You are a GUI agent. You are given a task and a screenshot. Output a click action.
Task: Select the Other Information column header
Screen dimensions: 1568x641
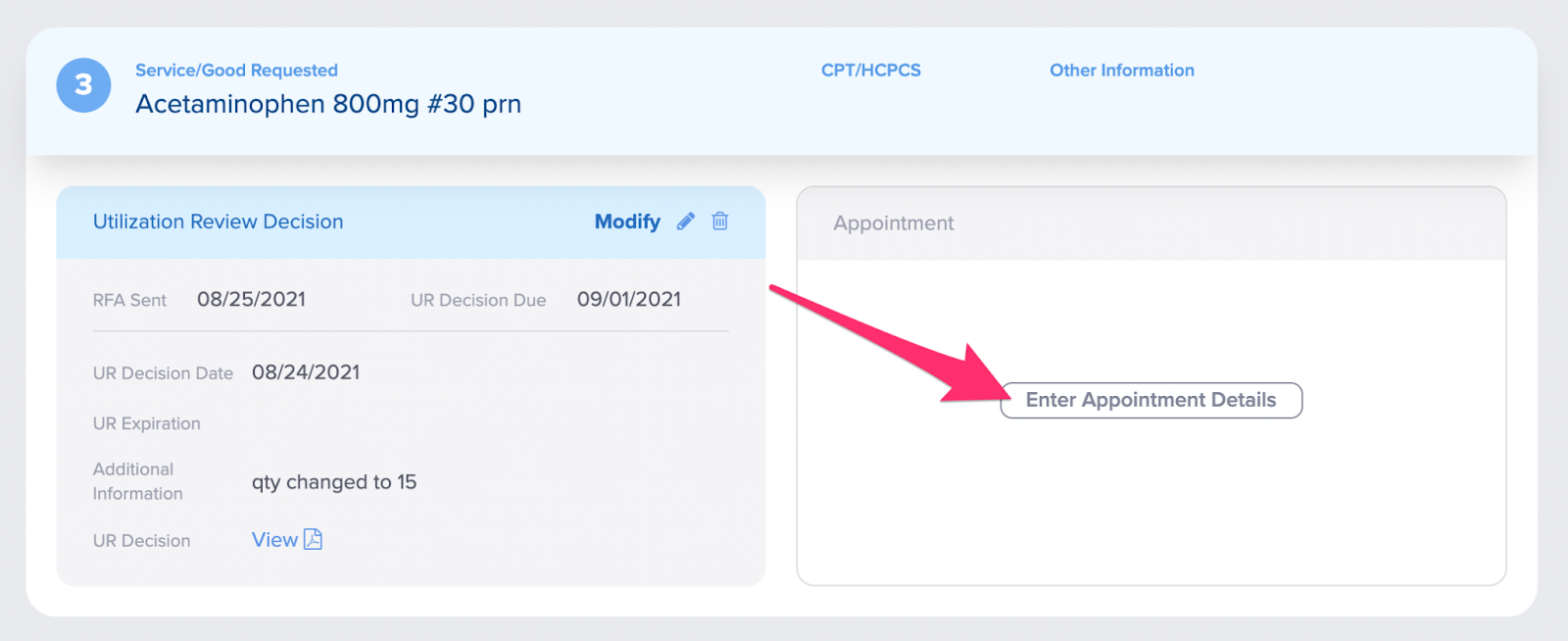coord(1122,71)
